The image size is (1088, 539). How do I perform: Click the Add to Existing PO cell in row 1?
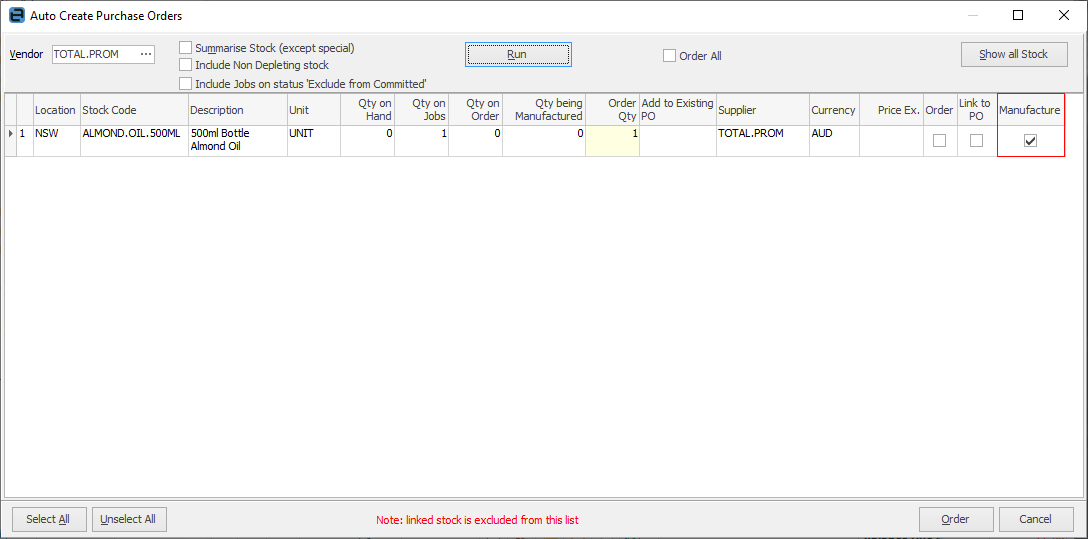[x=678, y=141]
